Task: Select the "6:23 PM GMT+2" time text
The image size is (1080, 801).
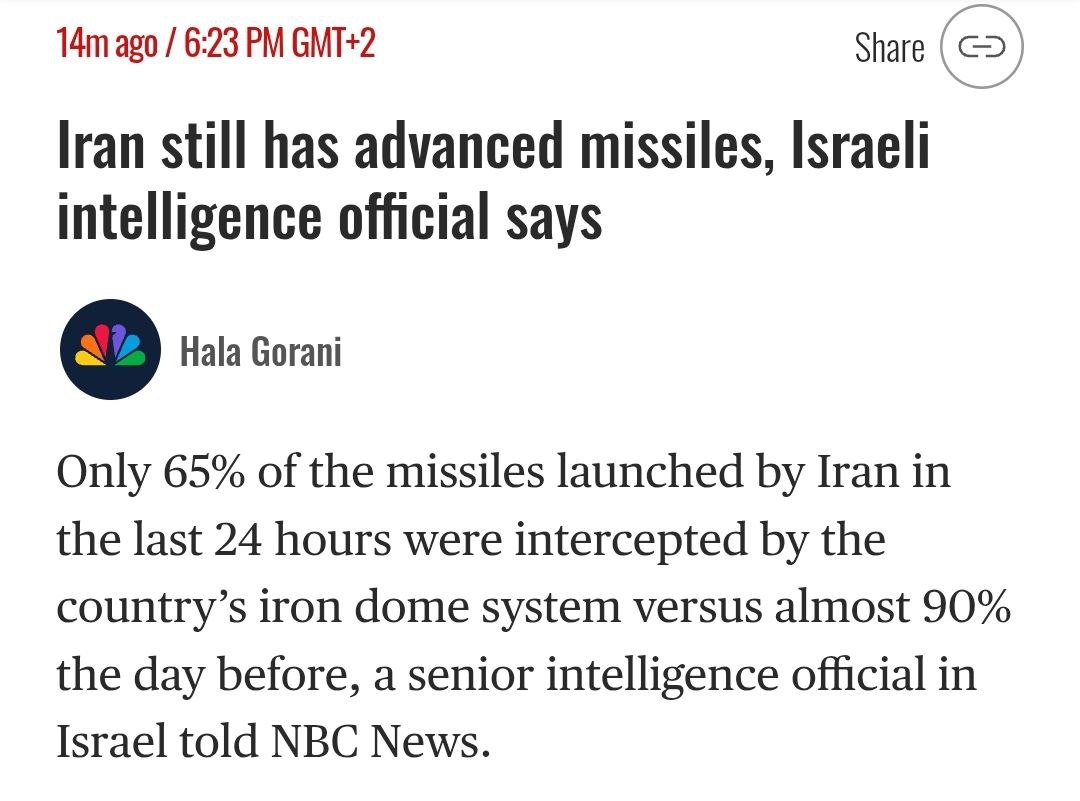Action: (x=277, y=43)
